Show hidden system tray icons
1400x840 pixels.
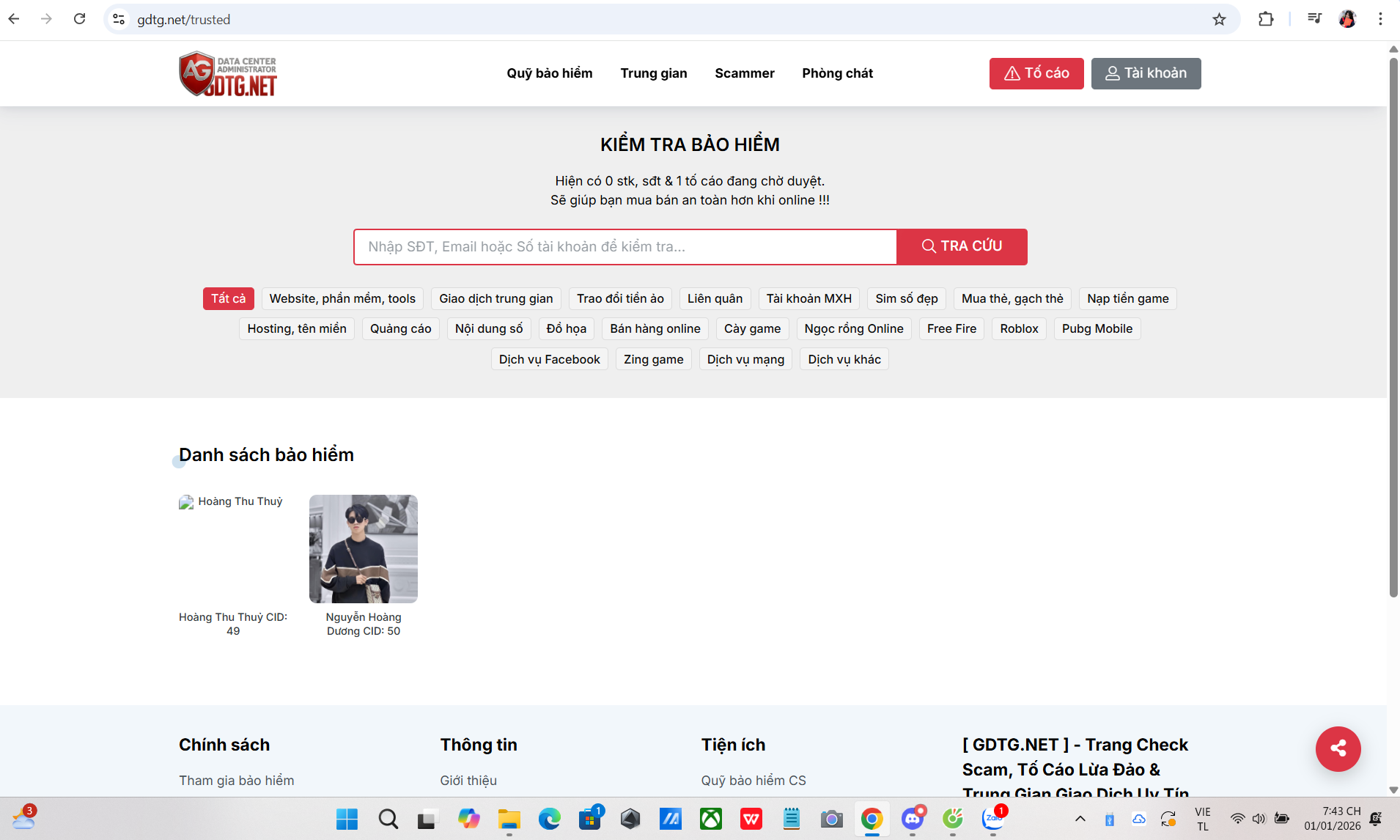click(x=1080, y=819)
